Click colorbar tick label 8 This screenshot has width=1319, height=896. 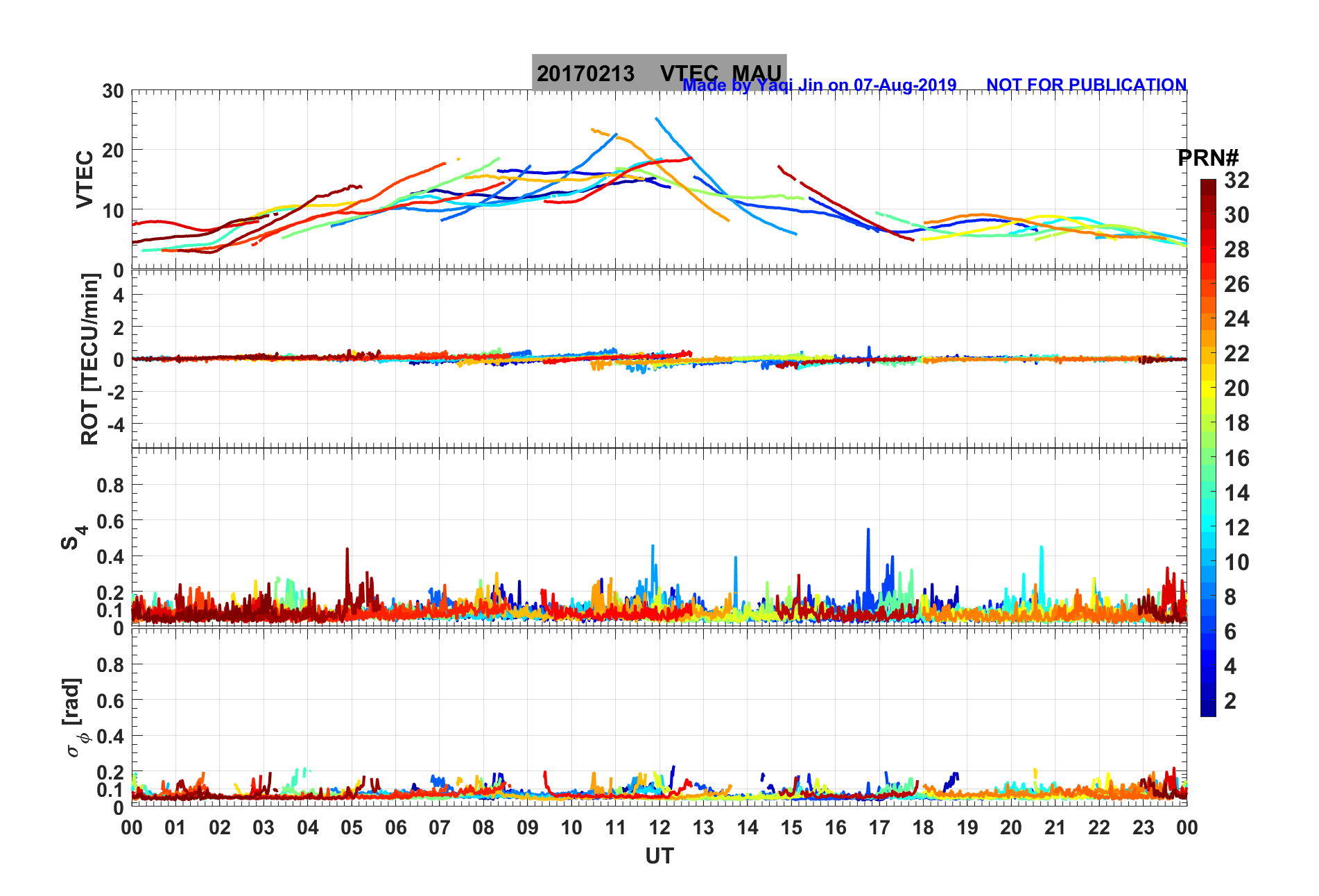(x=1230, y=597)
